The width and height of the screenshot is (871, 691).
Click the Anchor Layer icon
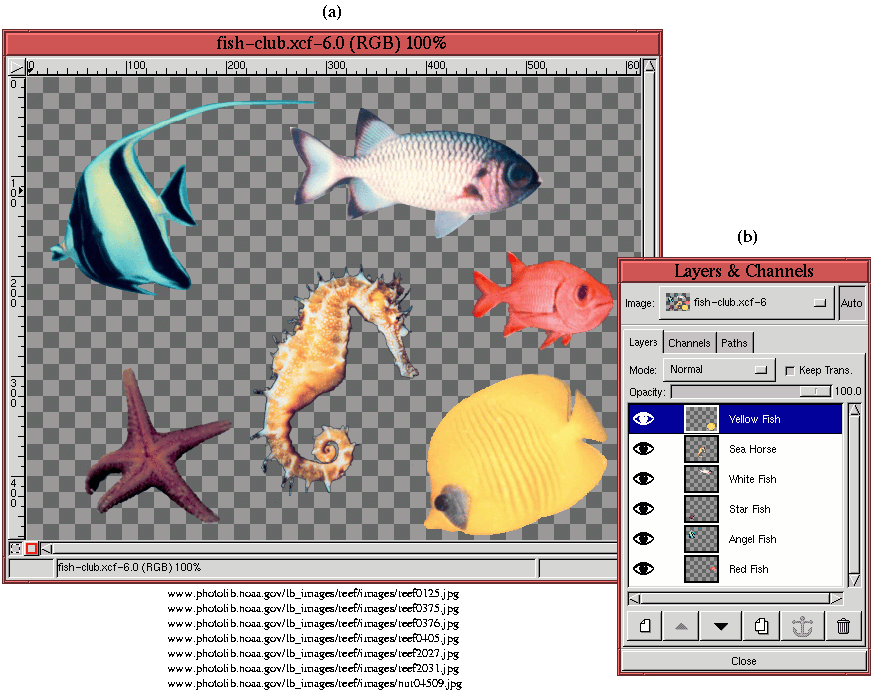point(802,626)
